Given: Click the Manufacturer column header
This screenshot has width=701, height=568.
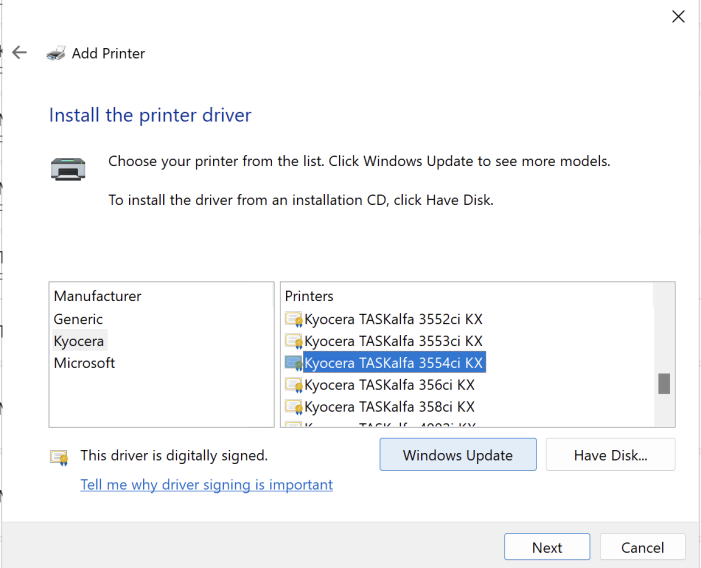Looking at the screenshot, I should click(97, 296).
